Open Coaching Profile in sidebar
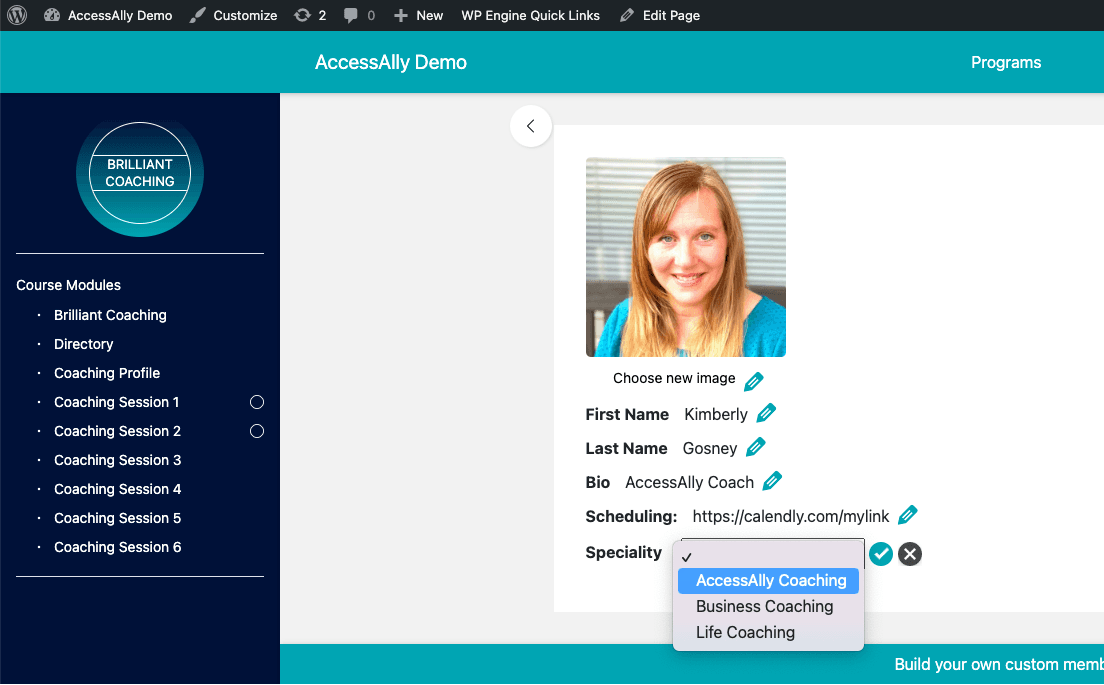This screenshot has width=1104, height=685. click(107, 372)
